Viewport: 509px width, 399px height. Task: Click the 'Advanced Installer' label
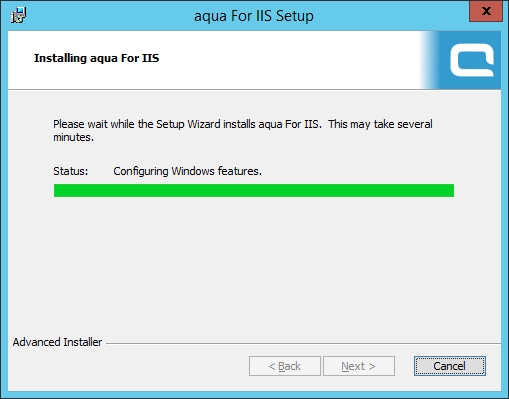[57, 342]
